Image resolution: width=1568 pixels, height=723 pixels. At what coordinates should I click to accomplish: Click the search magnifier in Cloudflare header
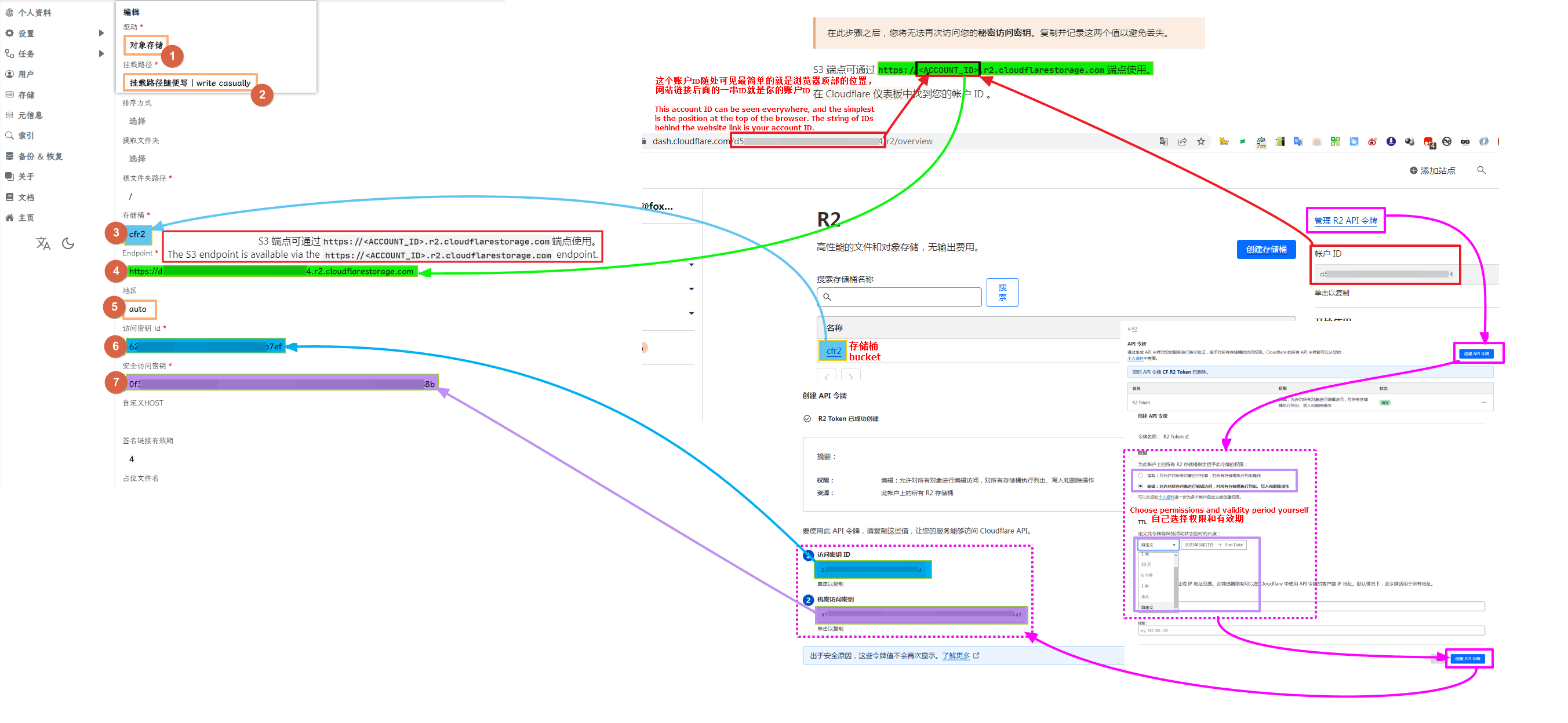click(1482, 170)
